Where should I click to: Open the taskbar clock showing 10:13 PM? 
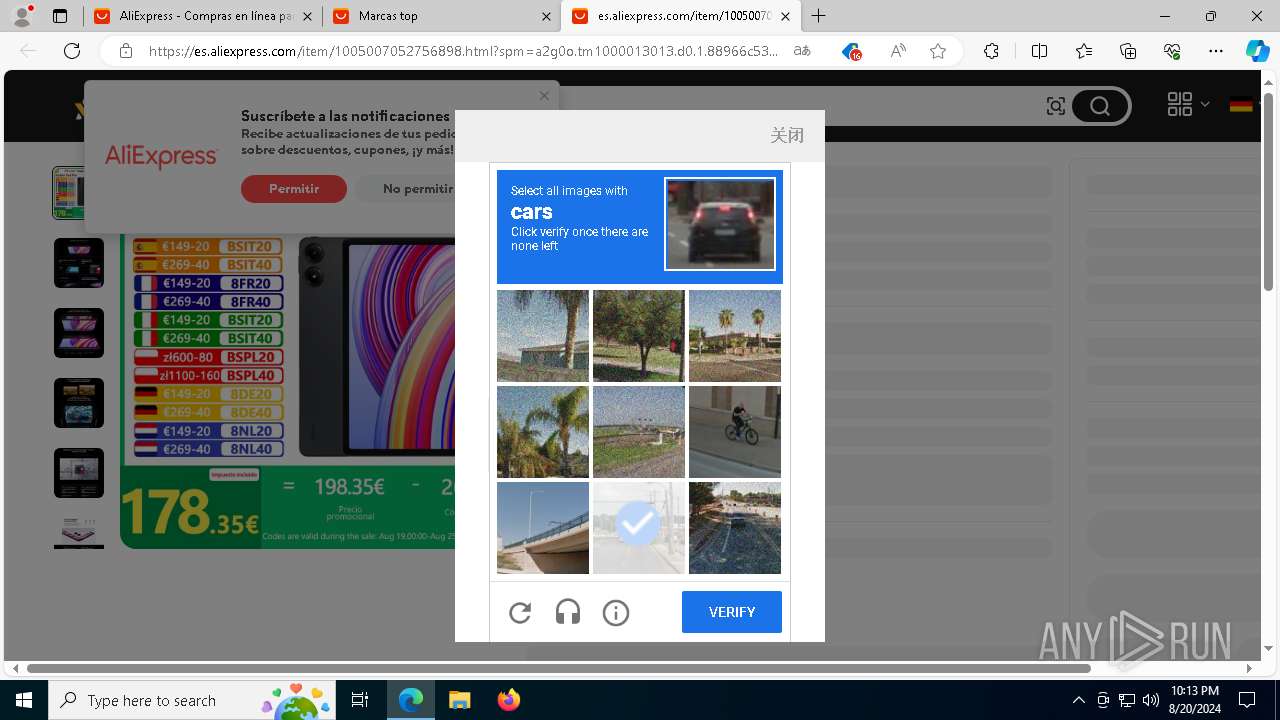point(1194,699)
